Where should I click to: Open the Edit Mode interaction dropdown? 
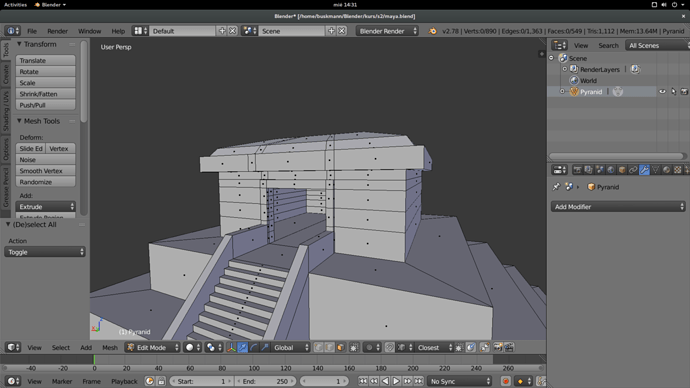click(x=153, y=348)
